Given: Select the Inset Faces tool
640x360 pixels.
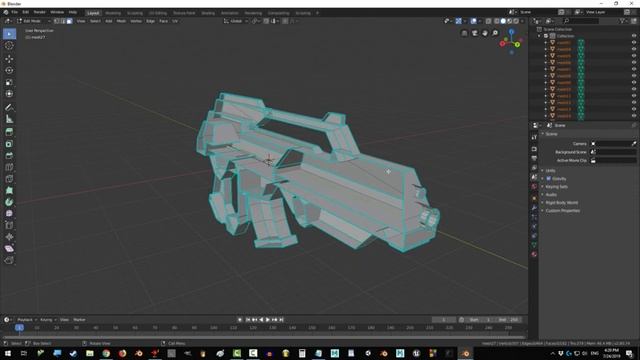Looking at the screenshot, I should 9,144.
